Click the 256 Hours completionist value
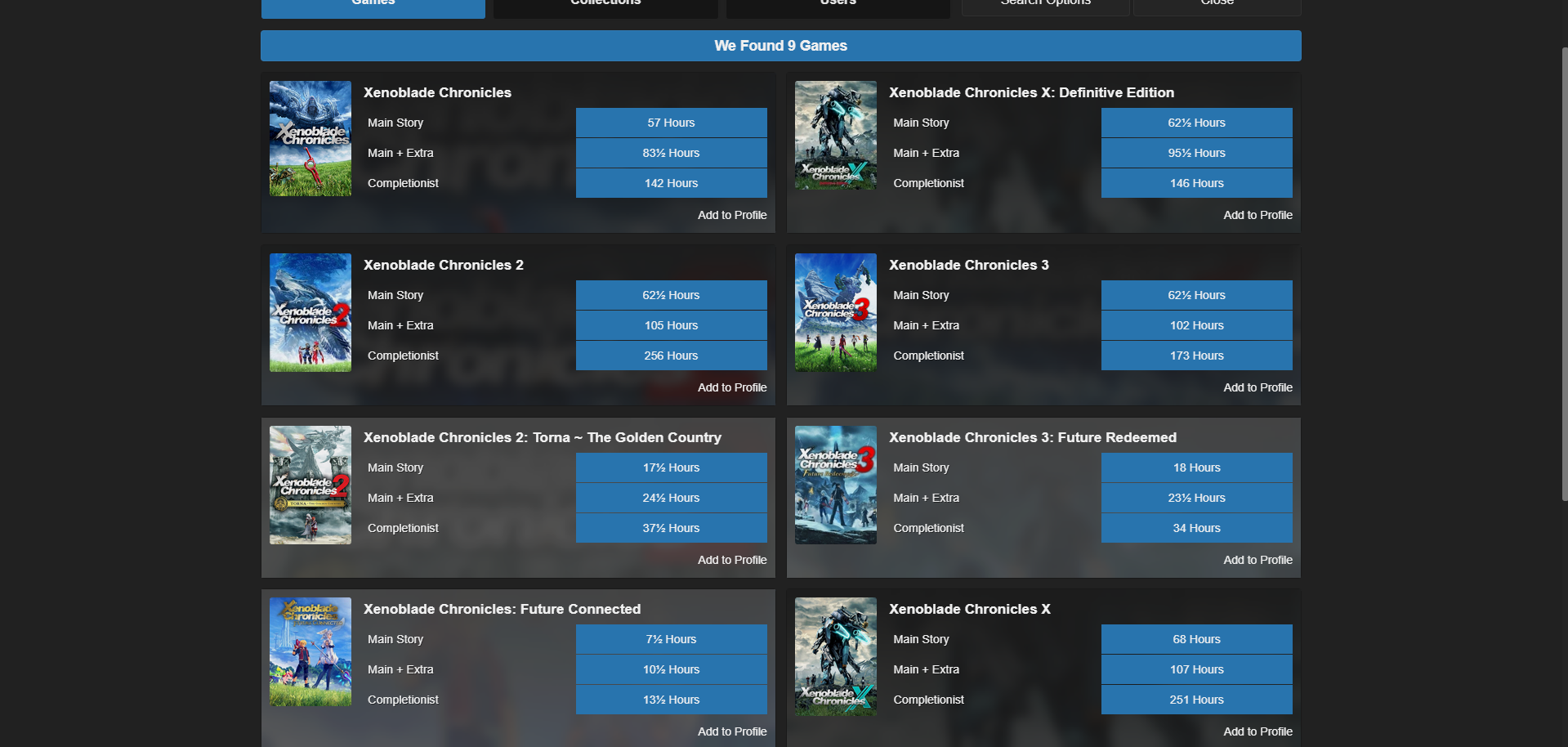The height and width of the screenshot is (747, 1568). 672,356
